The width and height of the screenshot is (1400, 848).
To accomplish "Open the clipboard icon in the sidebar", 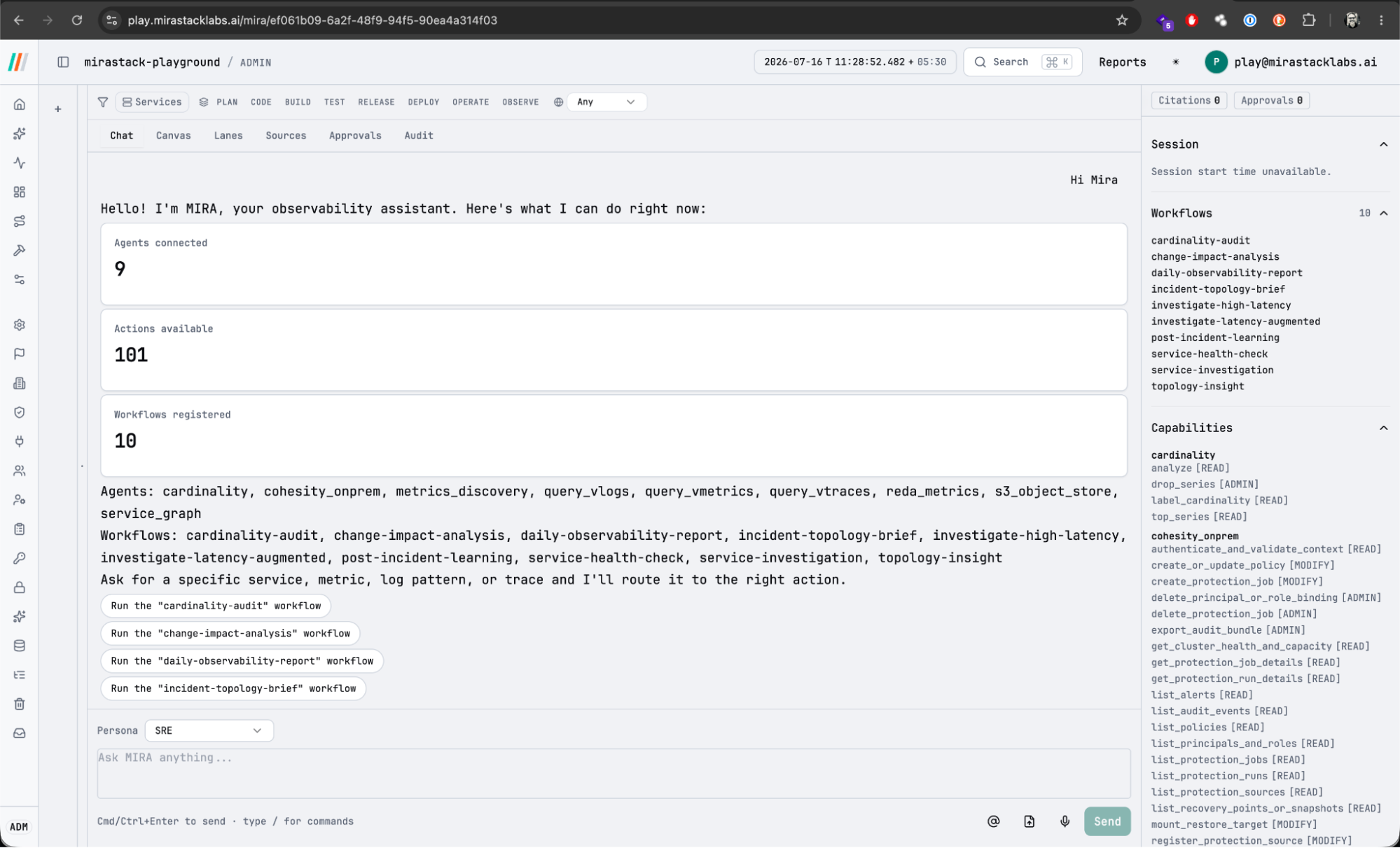I will tap(20, 529).
